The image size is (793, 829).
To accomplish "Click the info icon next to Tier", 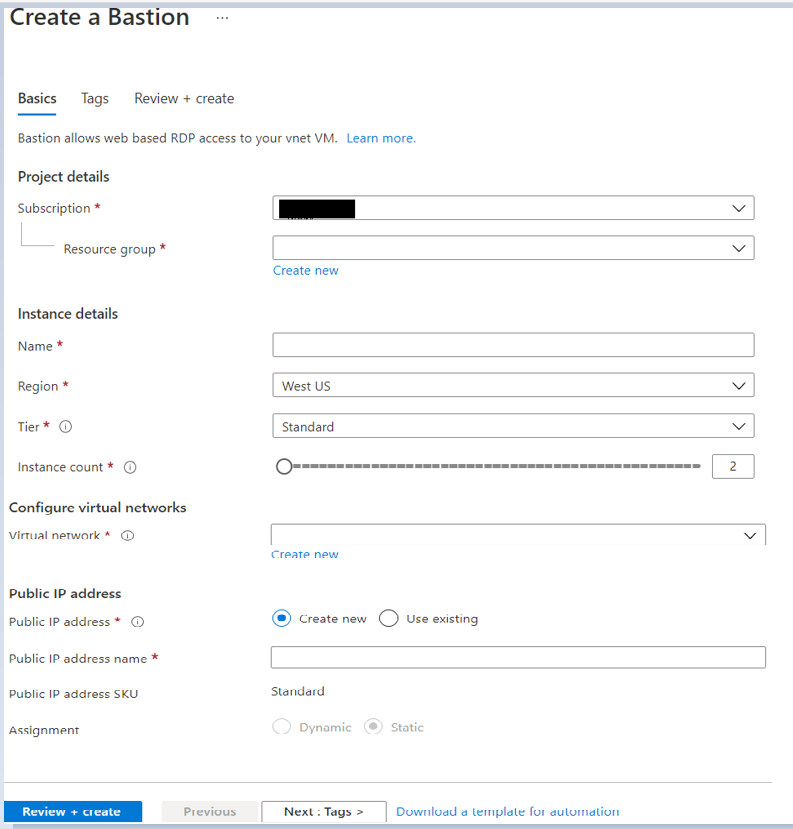I will click(66, 427).
